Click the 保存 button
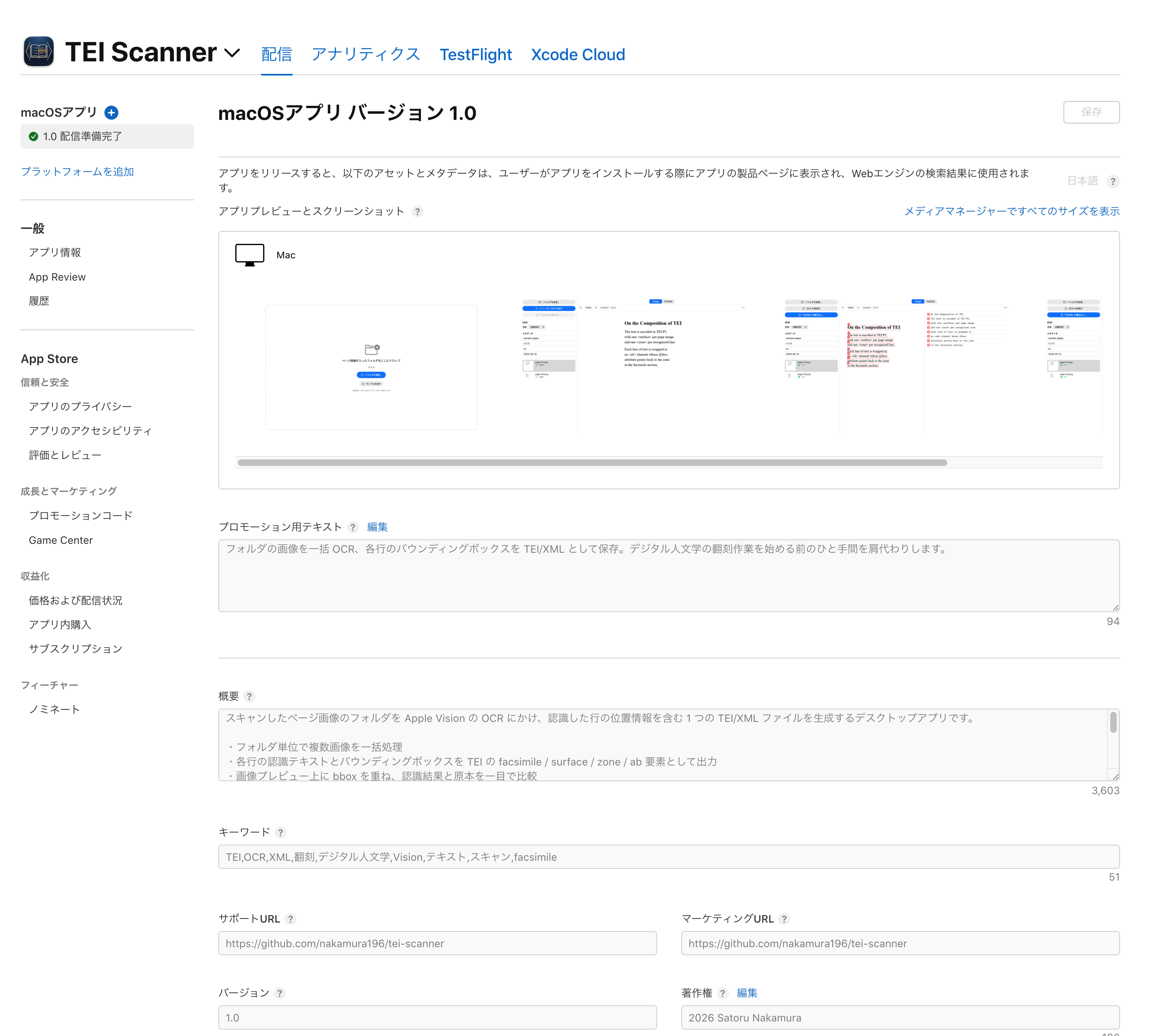This screenshot has height=1036, width=1168. 1091,112
